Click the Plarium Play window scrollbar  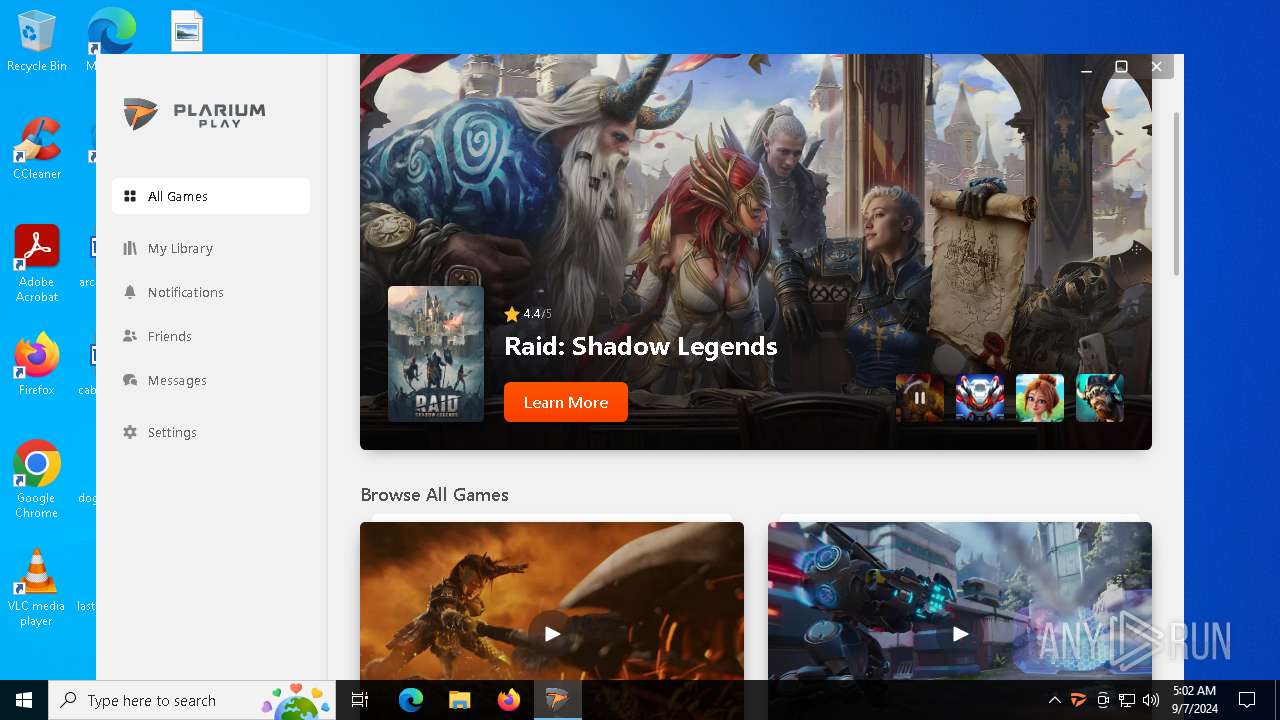1177,194
